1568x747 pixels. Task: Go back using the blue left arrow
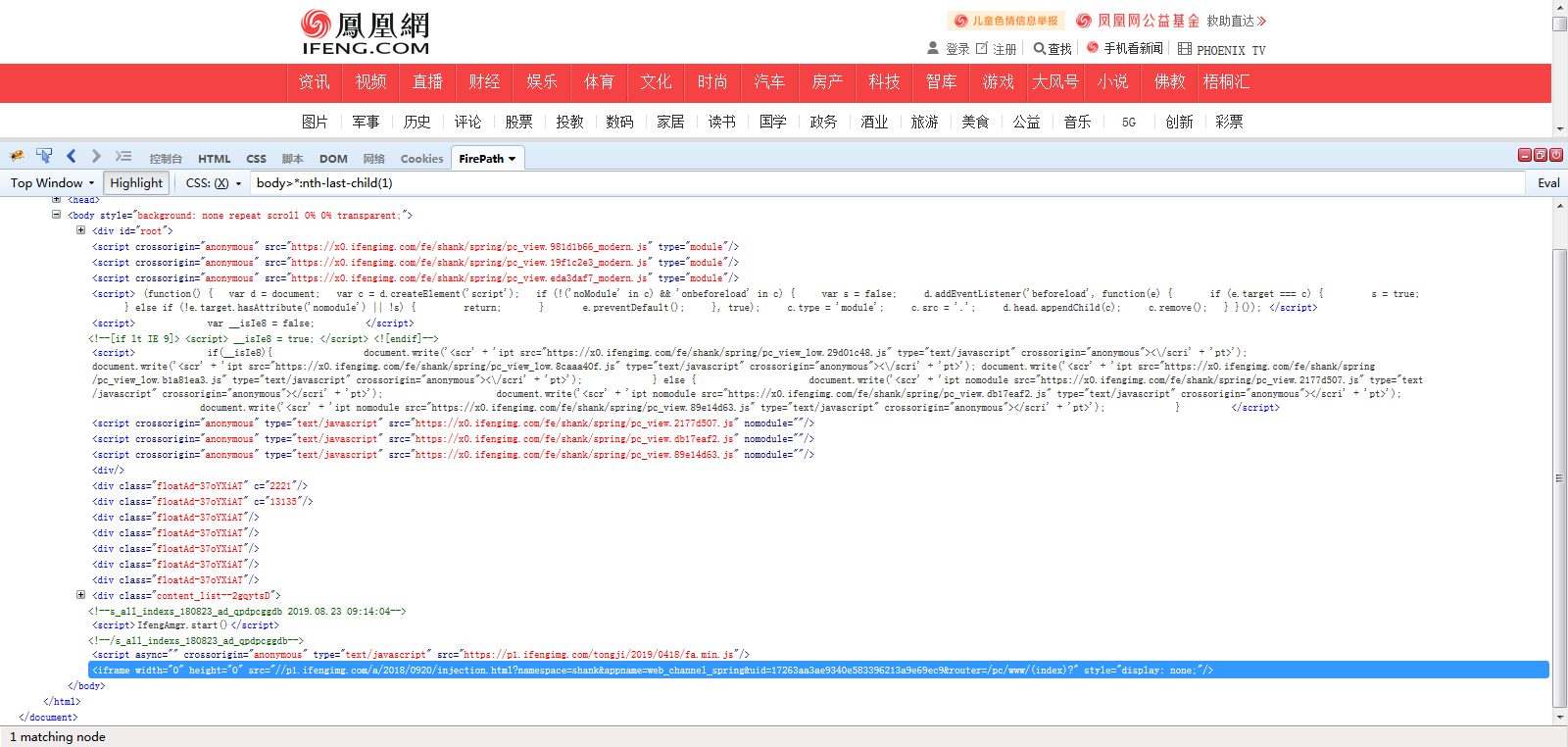(x=71, y=156)
